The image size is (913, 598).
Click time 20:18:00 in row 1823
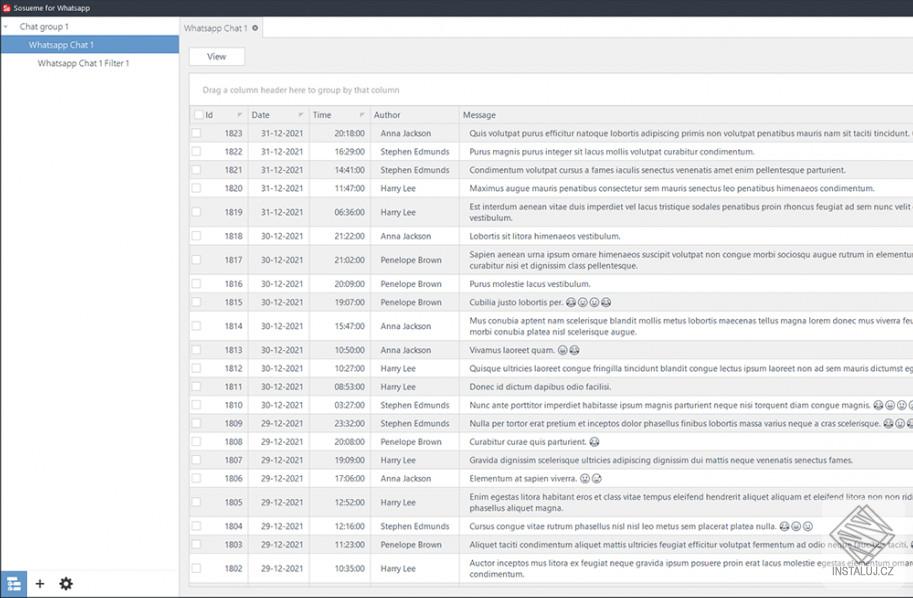pyautogui.click(x=349, y=133)
